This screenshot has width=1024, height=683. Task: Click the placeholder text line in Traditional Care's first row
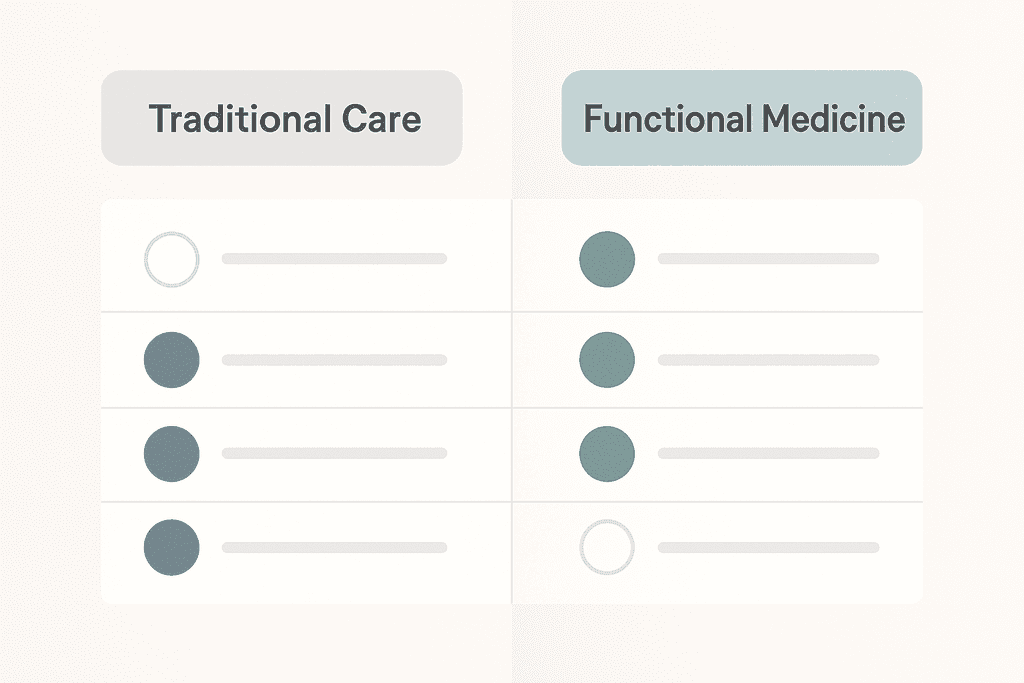pos(334,259)
